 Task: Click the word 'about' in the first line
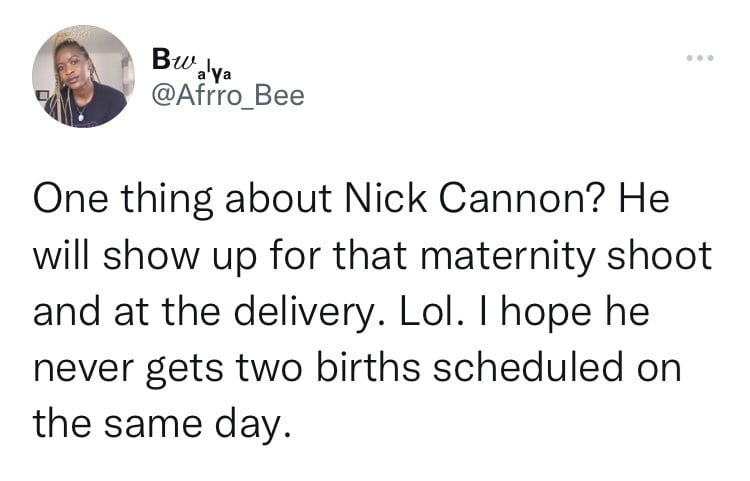tap(278, 199)
